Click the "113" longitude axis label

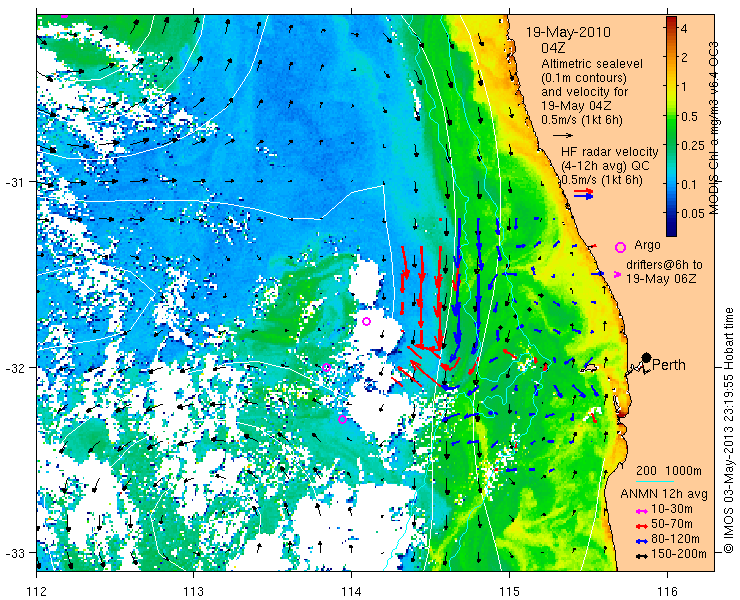[x=193, y=591]
